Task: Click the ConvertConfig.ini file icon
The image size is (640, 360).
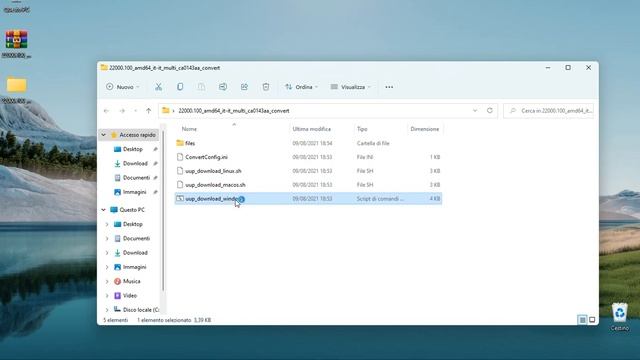Action: coord(180,157)
